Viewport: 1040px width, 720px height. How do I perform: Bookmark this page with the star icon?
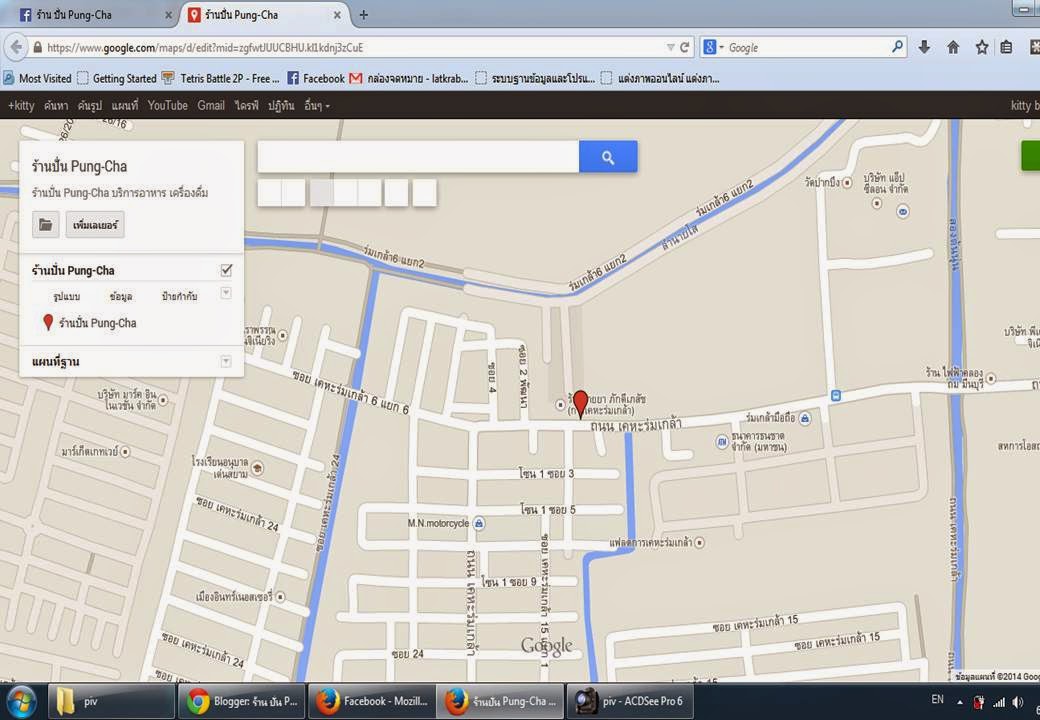click(982, 47)
